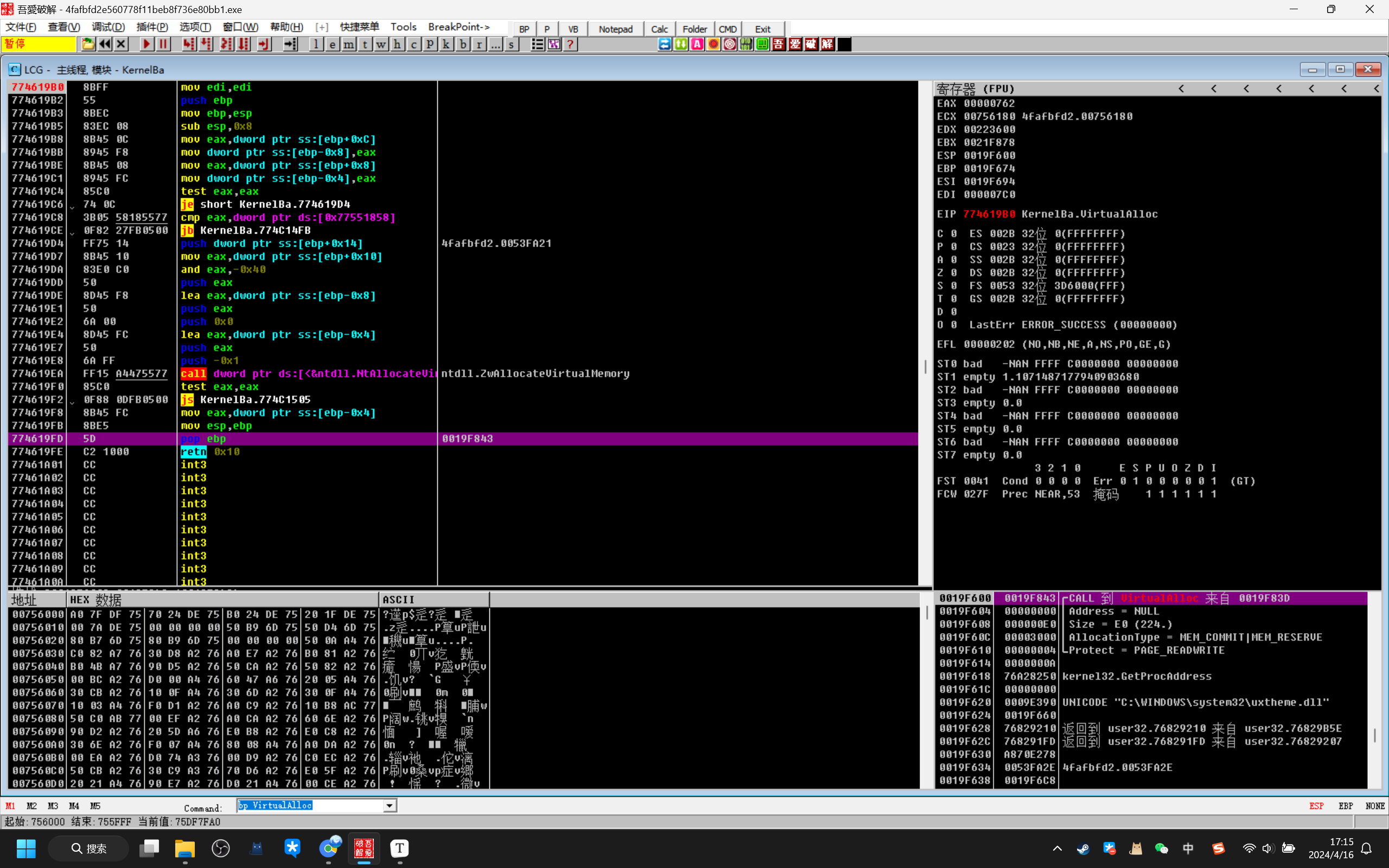Screen dimensions: 1389x868
Task: Click the Windows Start button
Action: (x=26, y=848)
